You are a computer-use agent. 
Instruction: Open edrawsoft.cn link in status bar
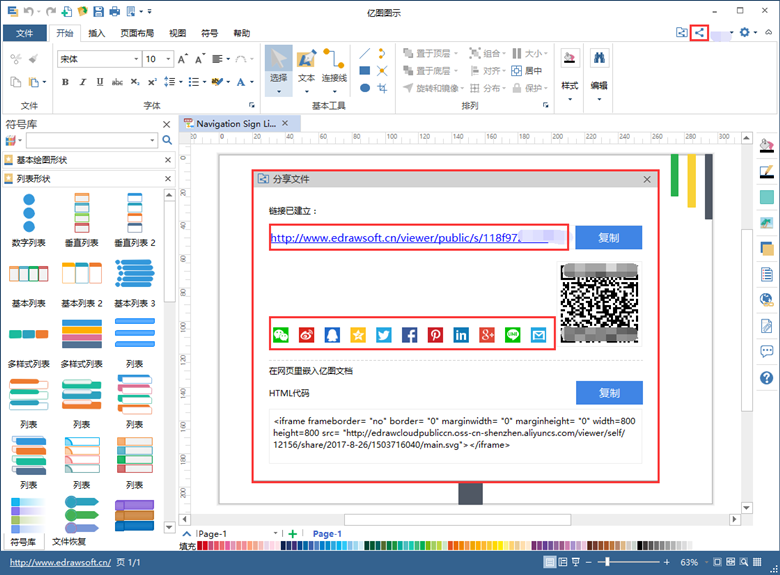(60, 562)
